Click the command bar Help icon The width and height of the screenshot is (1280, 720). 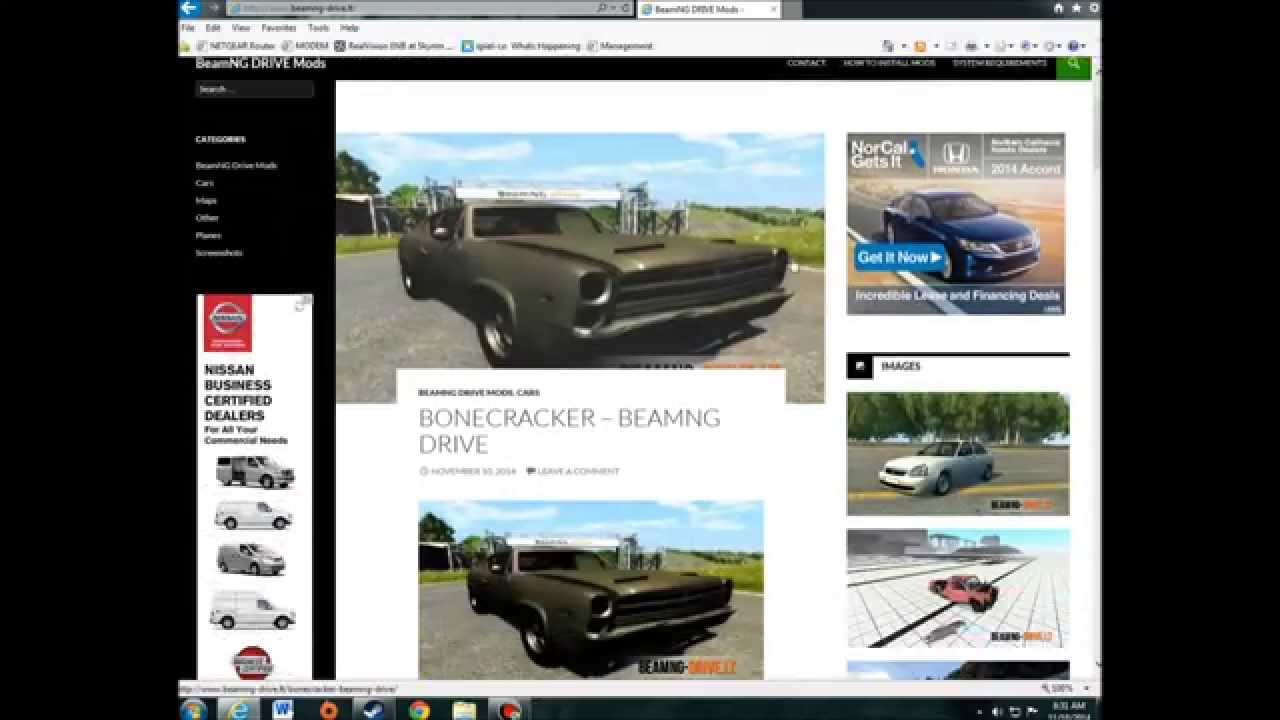tap(1073, 46)
